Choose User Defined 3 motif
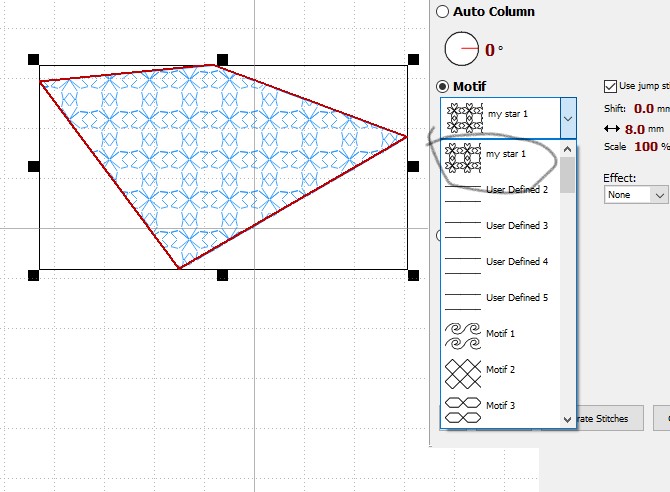670x492 pixels. 500,230
